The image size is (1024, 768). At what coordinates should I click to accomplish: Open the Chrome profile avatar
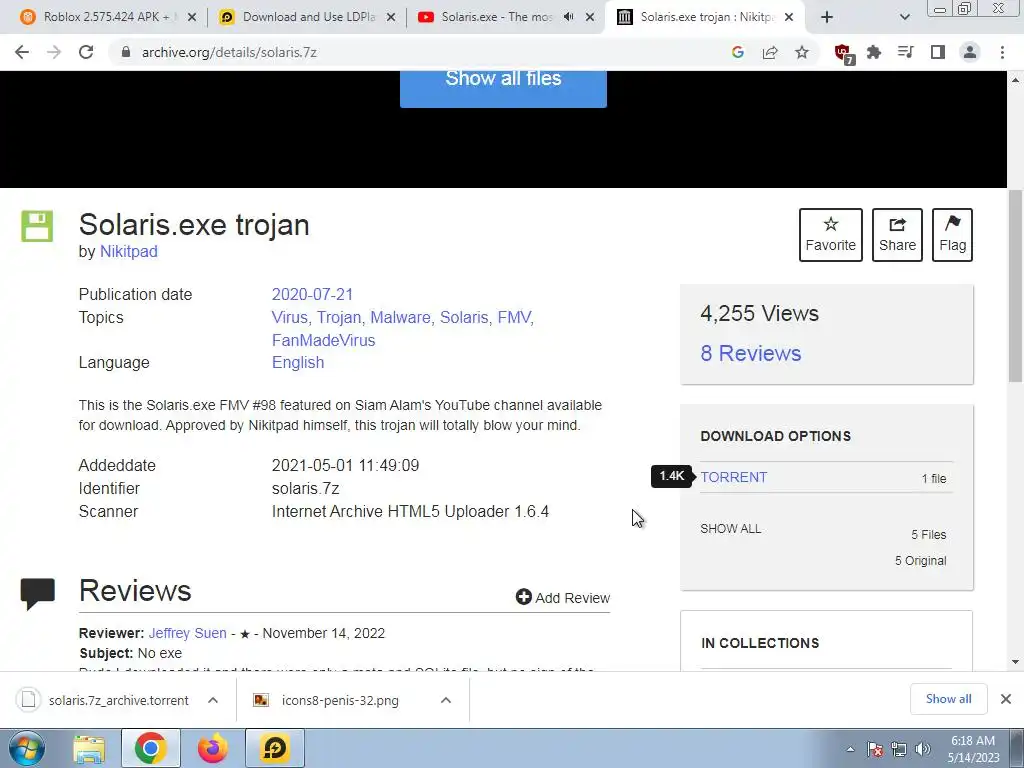[970, 52]
